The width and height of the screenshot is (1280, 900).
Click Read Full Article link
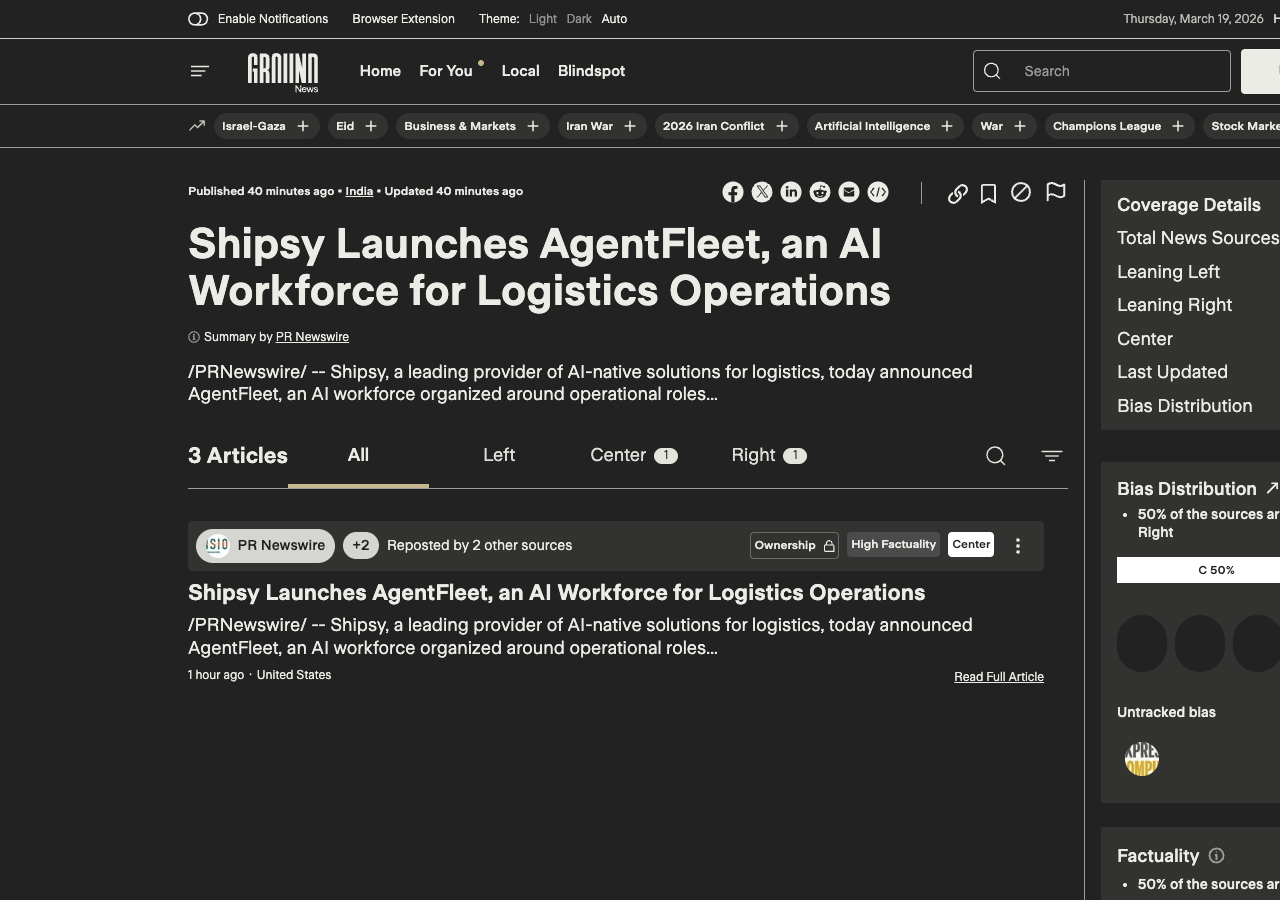999,677
